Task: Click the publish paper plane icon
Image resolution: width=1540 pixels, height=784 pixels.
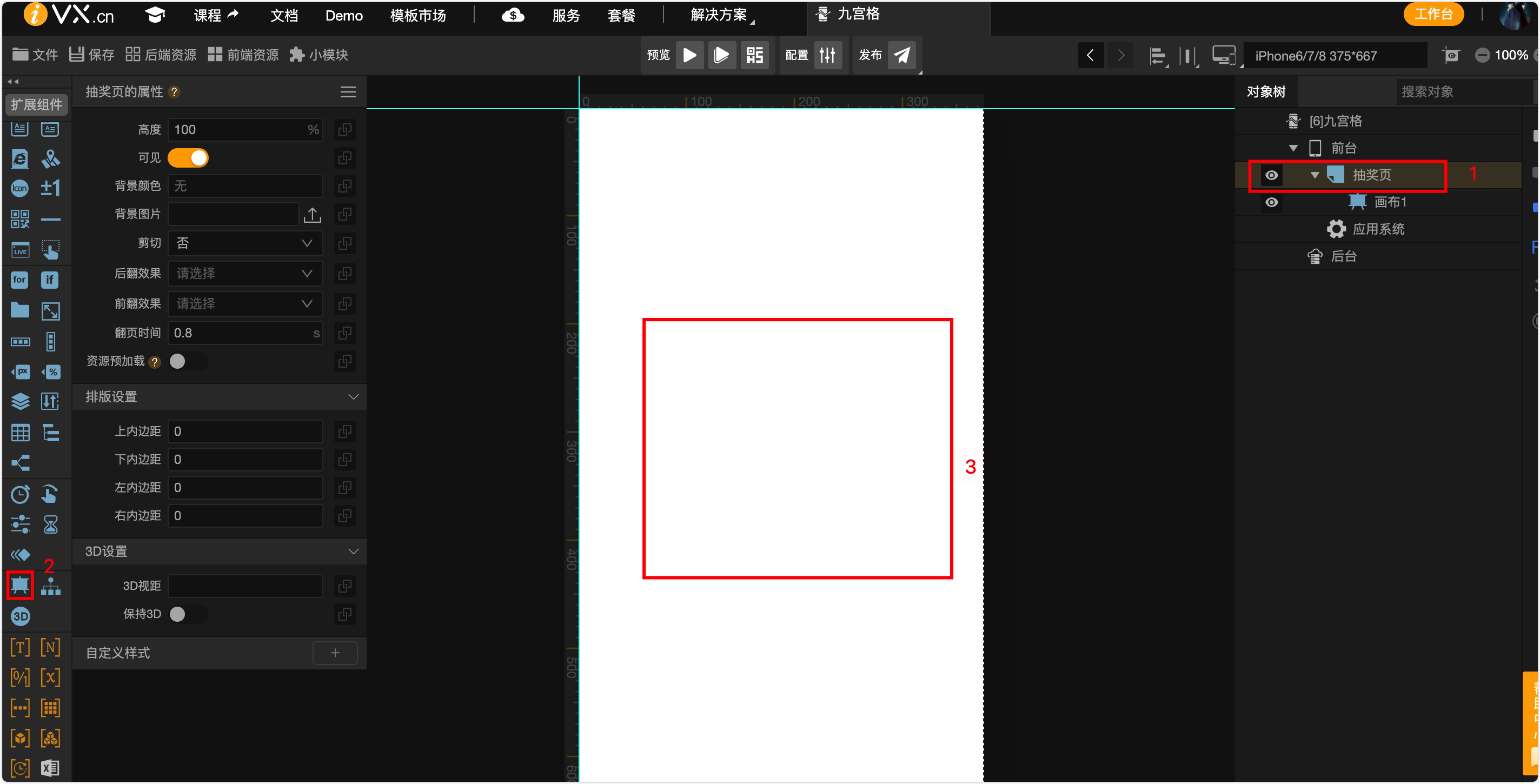Action: (901, 55)
